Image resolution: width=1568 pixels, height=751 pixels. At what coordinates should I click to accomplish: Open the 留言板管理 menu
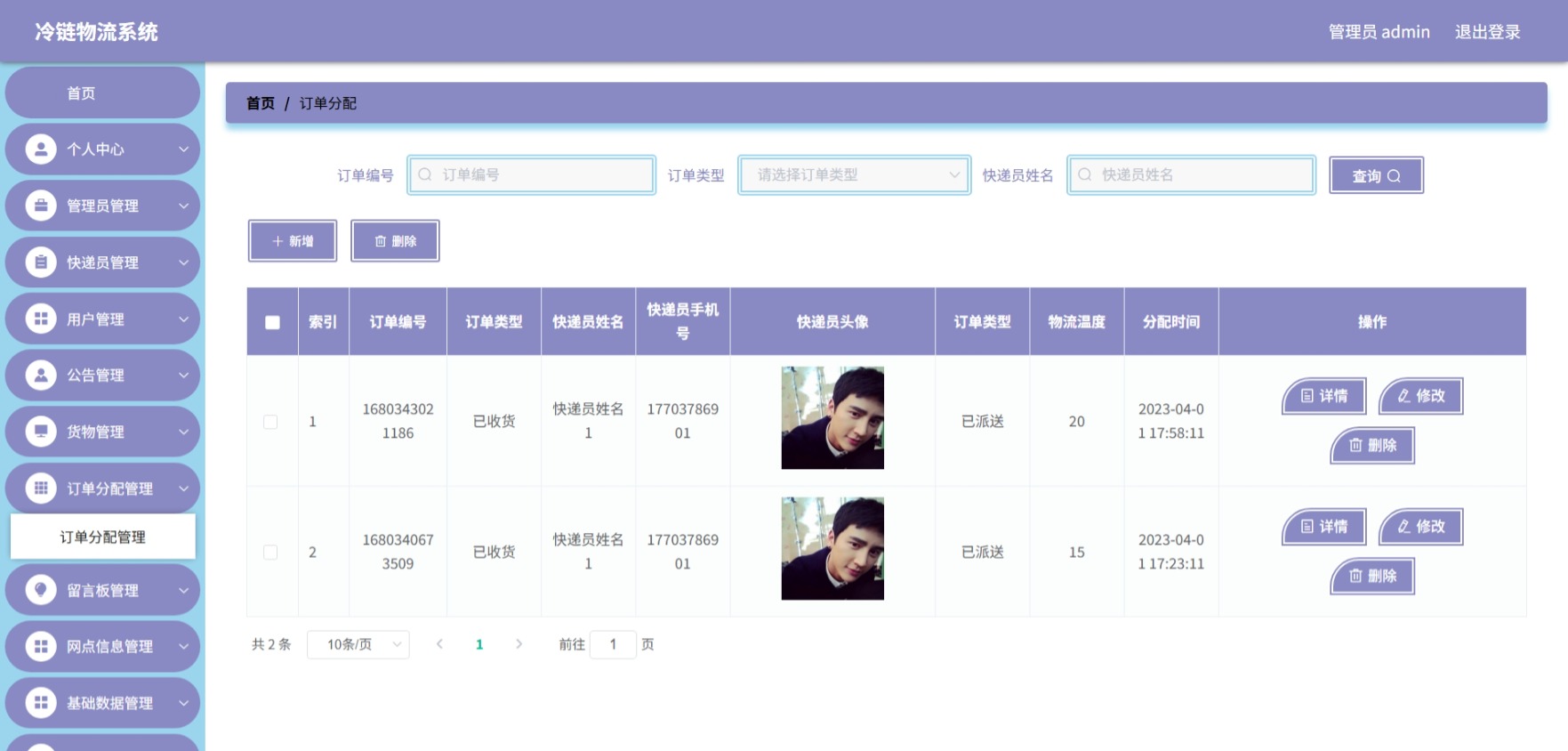[x=102, y=590]
